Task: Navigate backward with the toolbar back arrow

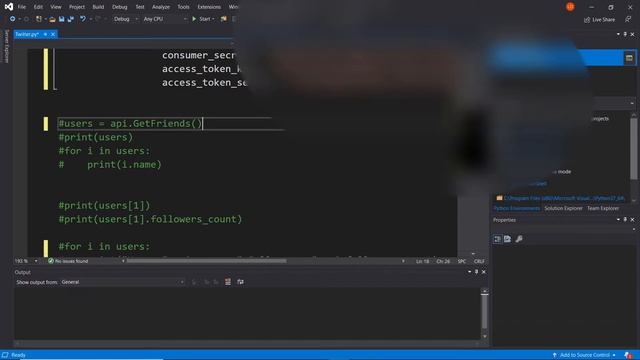Action: (x=12, y=19)
